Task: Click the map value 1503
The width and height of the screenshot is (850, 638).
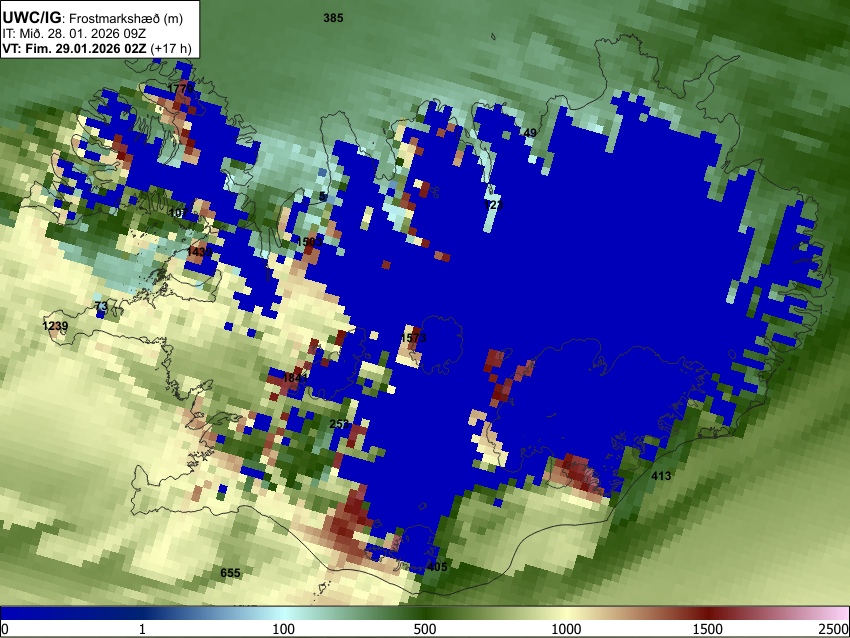Action: point(309,242)
